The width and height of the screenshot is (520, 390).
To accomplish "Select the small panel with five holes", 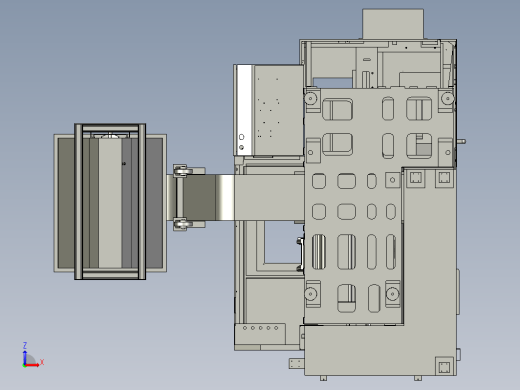I will pos(260,334).
